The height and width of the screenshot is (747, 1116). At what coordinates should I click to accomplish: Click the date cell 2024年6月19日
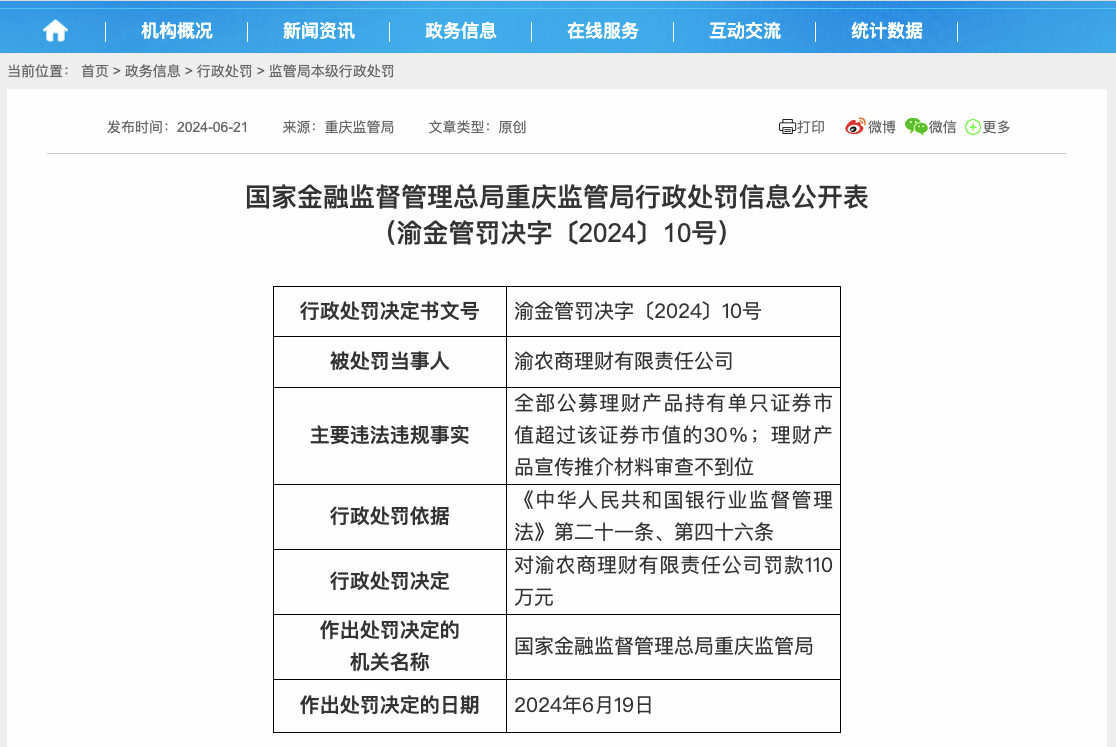[x=673, y=706]
